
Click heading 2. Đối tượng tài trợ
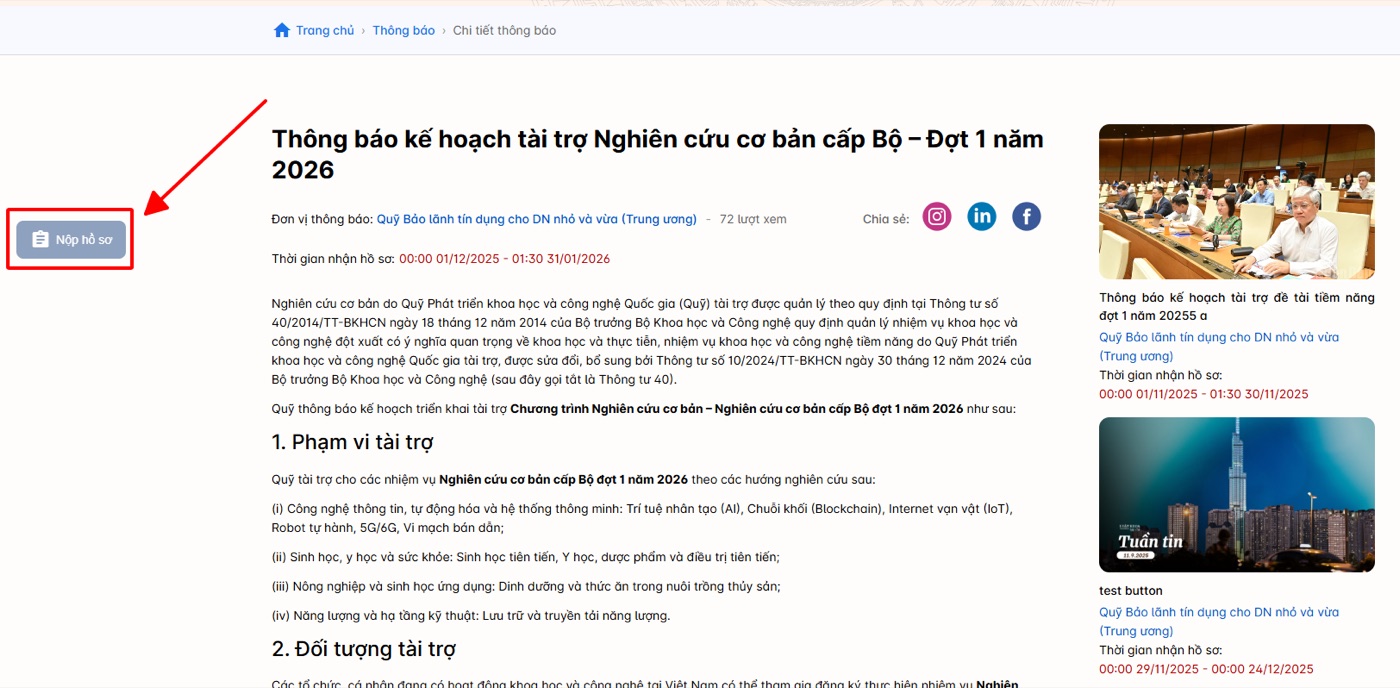tap(364, 649)
